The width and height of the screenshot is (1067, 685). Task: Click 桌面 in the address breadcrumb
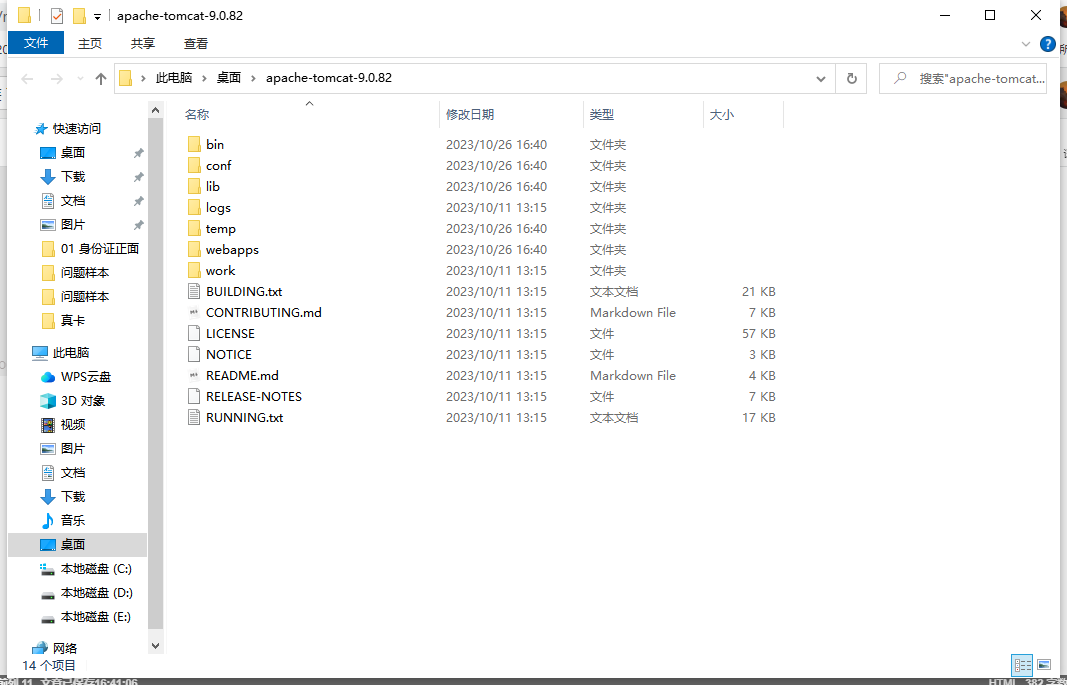tap(229, 78)
